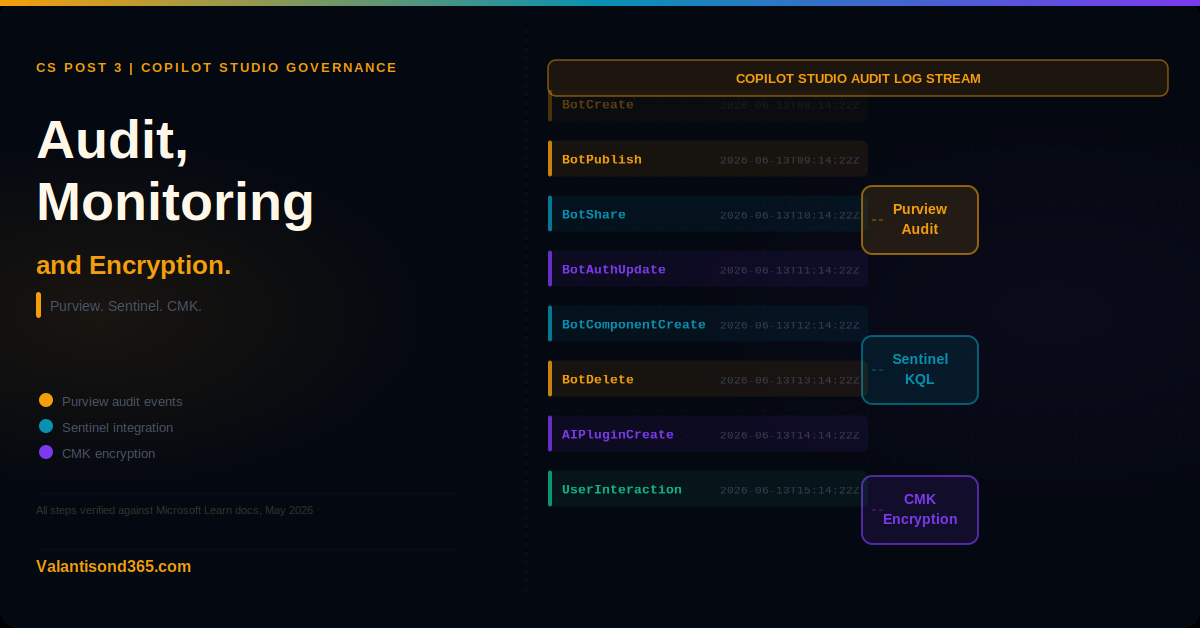1200x628 pixels.
Task: Click the BotComponentCreate timestamp 2026-06-13T12:14:22Z
Action: (790, 325)
